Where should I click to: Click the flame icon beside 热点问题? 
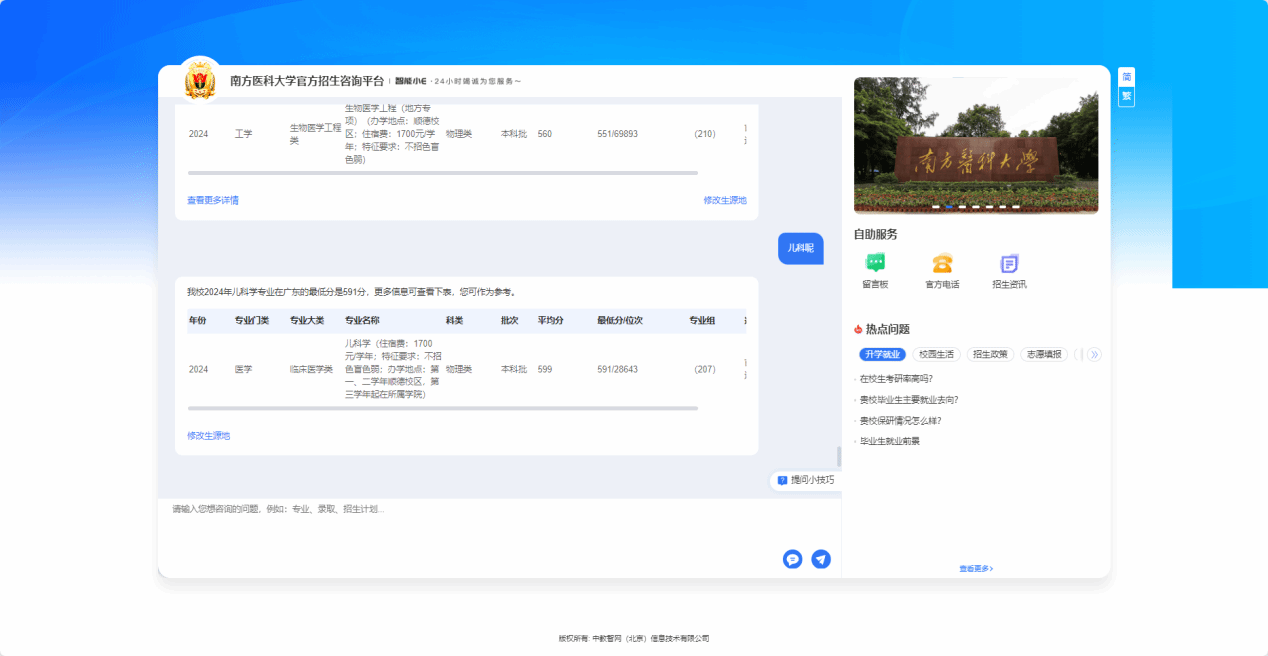click(x=858, y=329)
